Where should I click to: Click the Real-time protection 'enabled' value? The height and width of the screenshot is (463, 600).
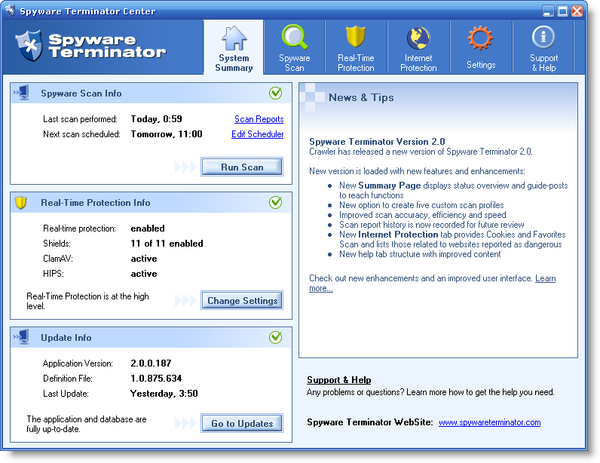[148, 228]
